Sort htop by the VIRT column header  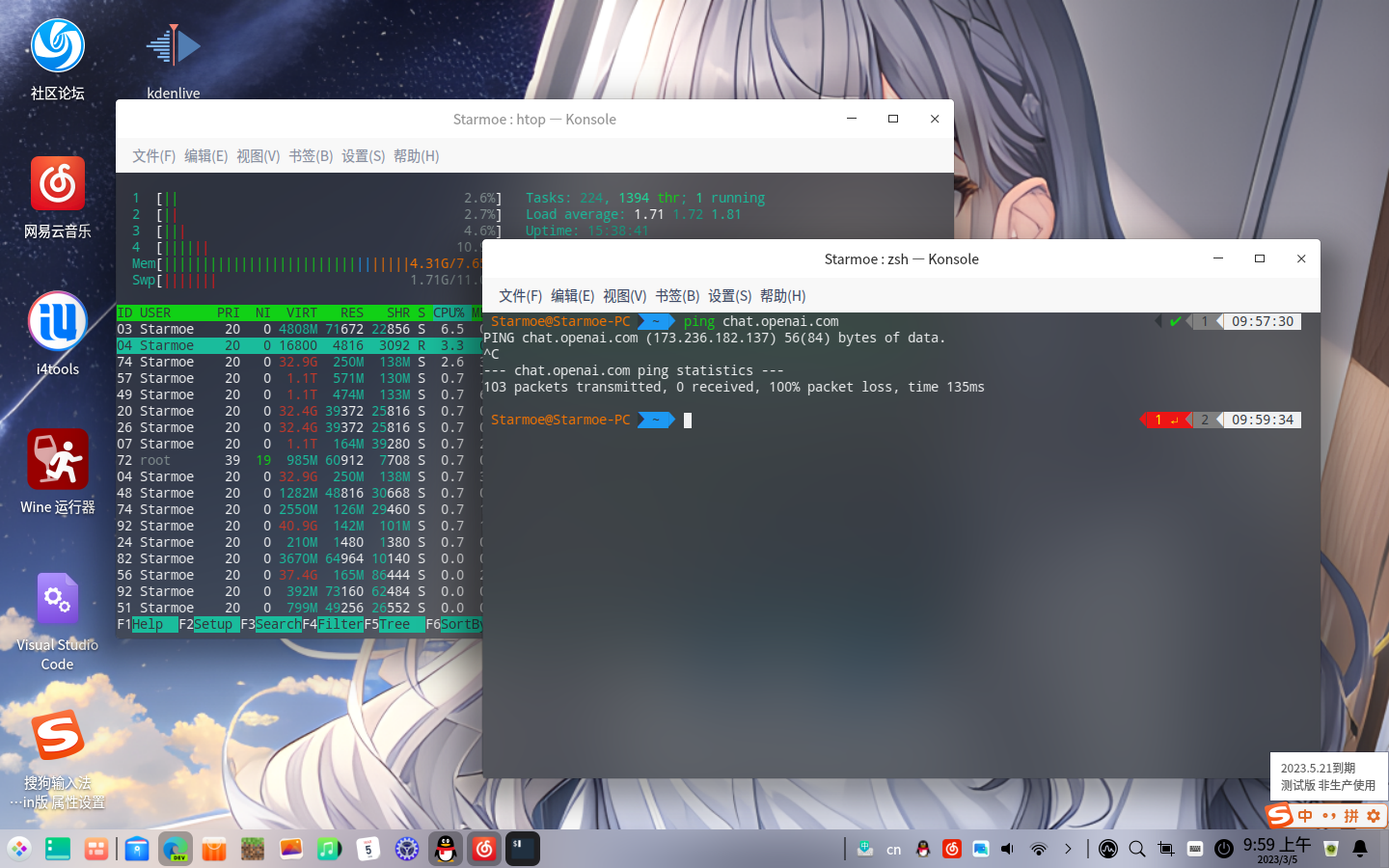click(x=302, y=312)
